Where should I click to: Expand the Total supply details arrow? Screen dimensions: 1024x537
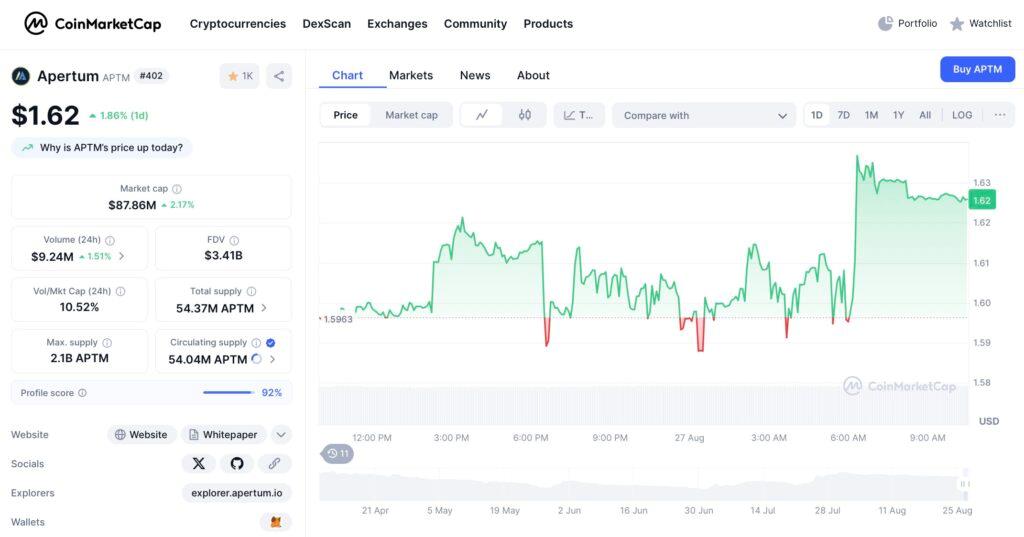click(x=264, y=308)
